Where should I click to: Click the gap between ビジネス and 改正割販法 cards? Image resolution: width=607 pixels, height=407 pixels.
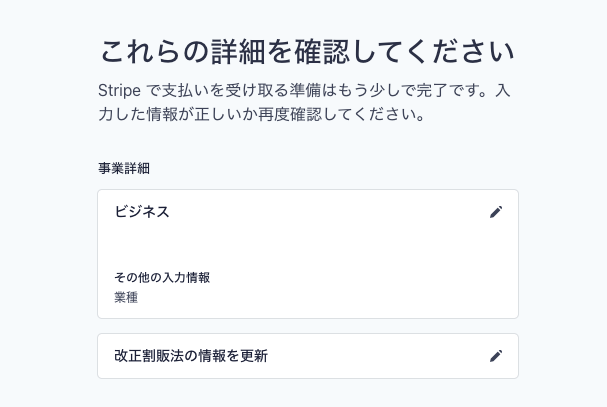307,326
